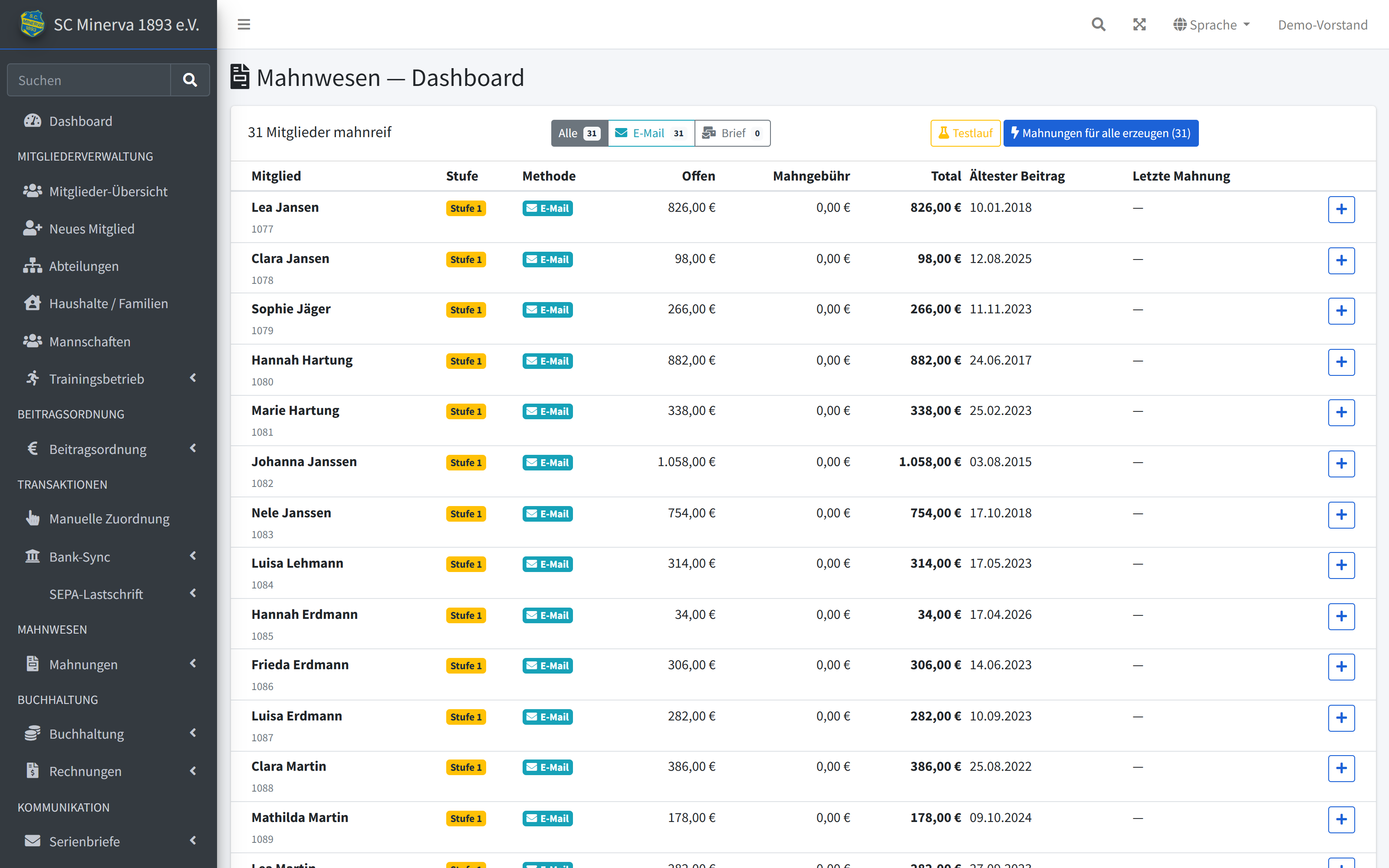Focus the Suchen sidebar search field
The image size is (1389, 868).
tap(89, 80)
